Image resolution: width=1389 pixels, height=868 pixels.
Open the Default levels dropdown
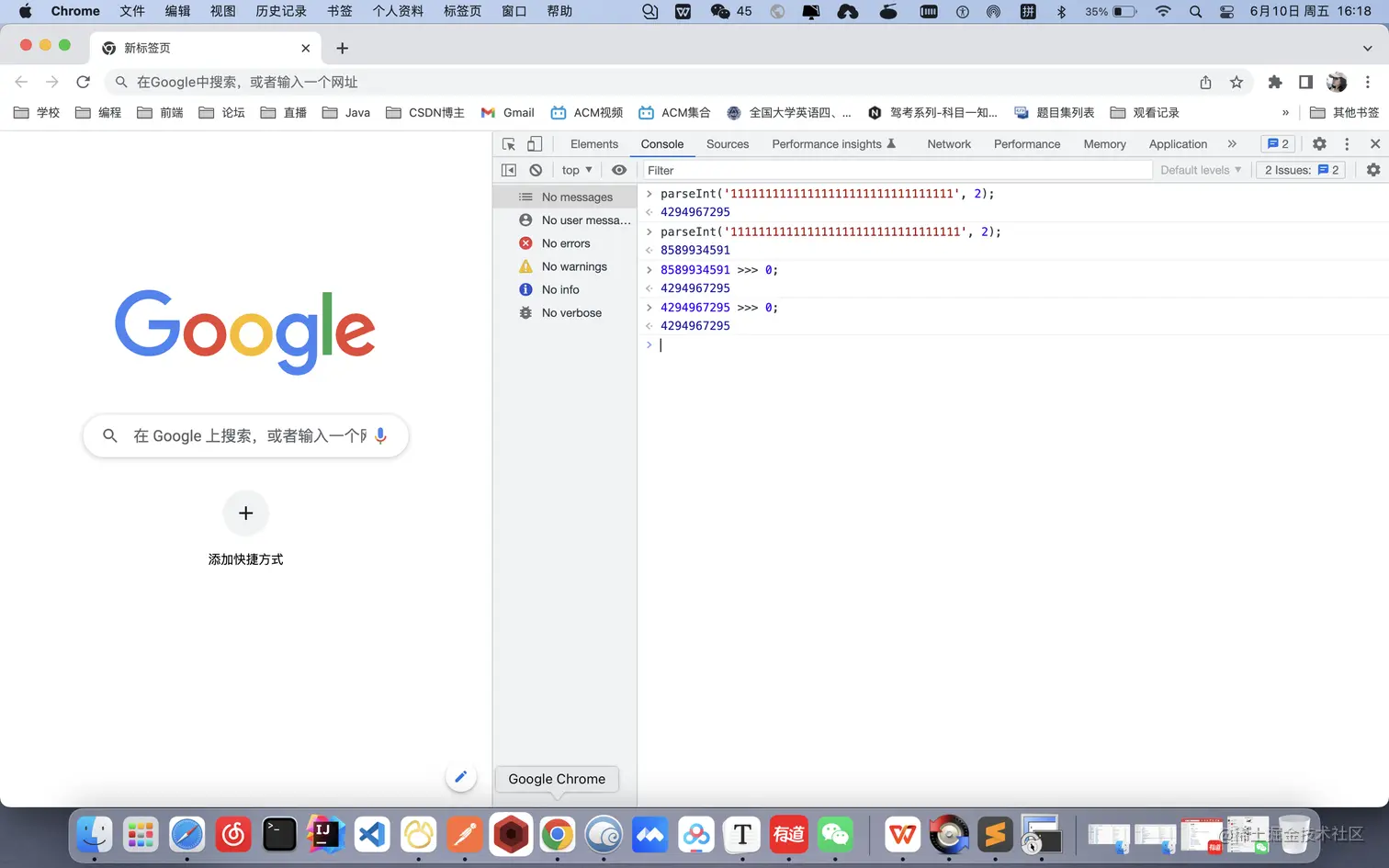tap(1201, 170)
